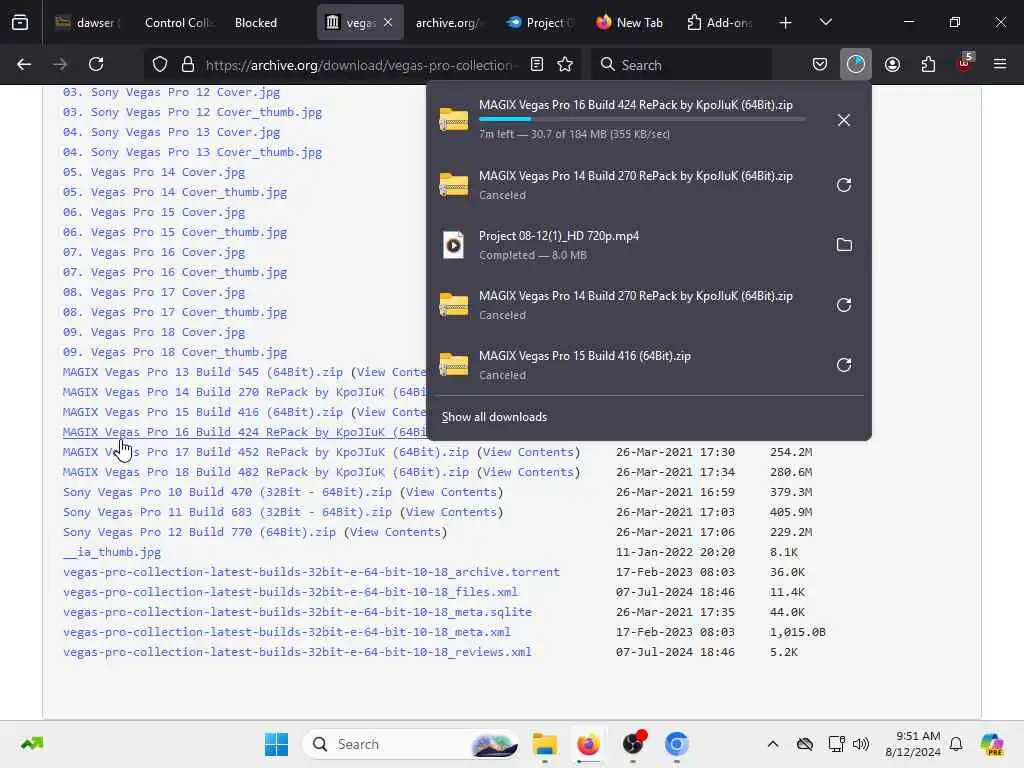1024x768 pixels.
Task: Open Firefox View icon in tab bar
Action: (x=20, y=23)
